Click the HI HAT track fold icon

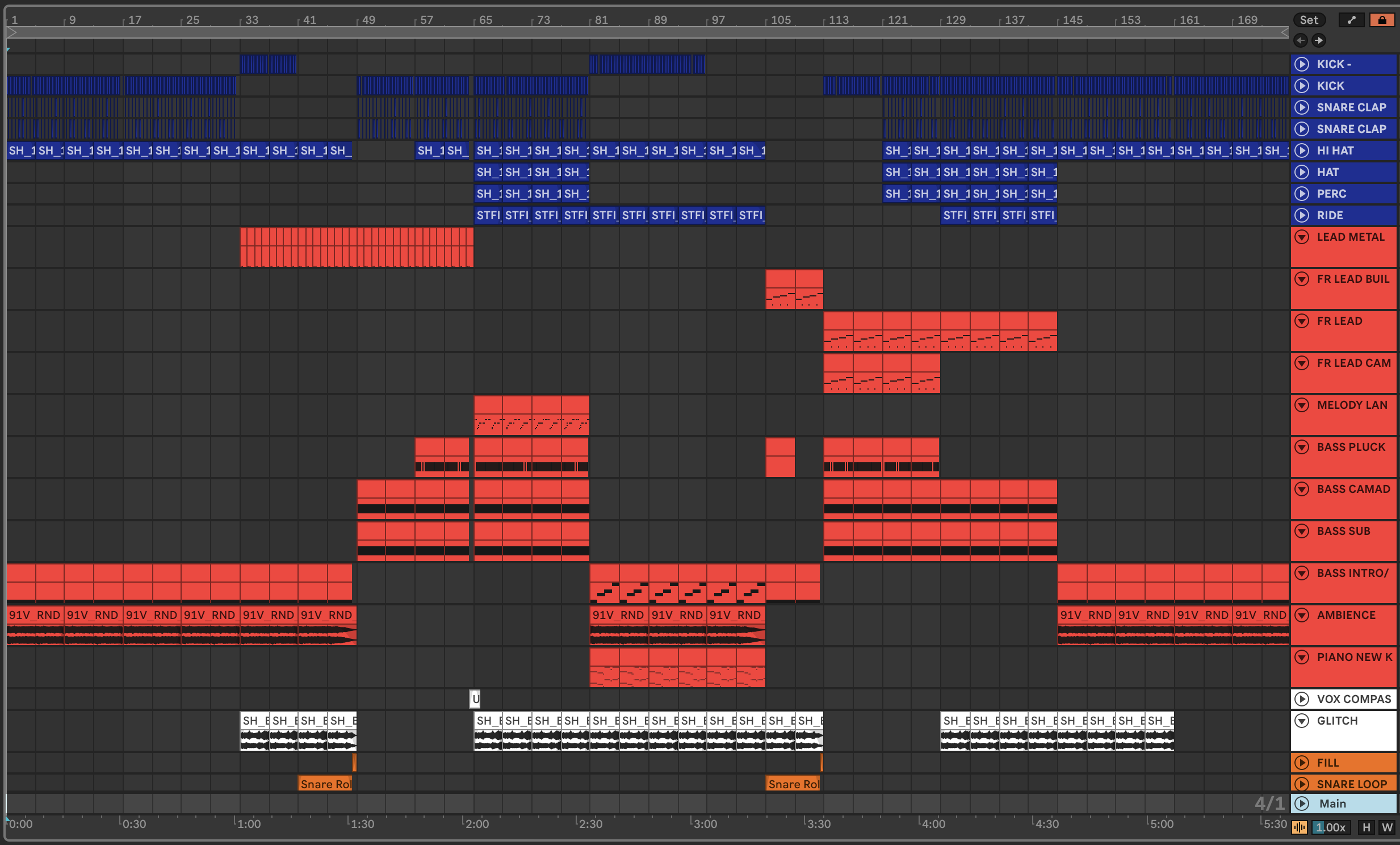(1302, 150)
